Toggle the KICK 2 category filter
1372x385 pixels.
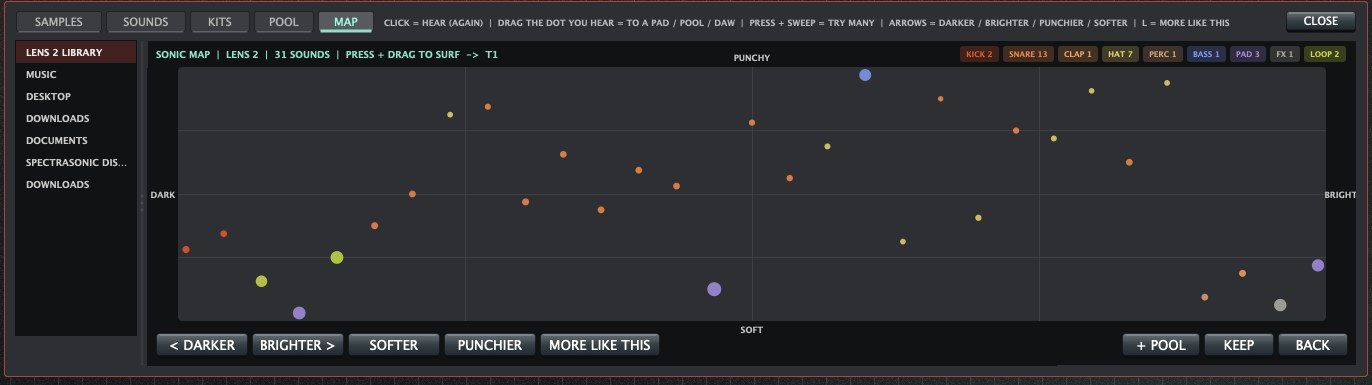[979, 54]
